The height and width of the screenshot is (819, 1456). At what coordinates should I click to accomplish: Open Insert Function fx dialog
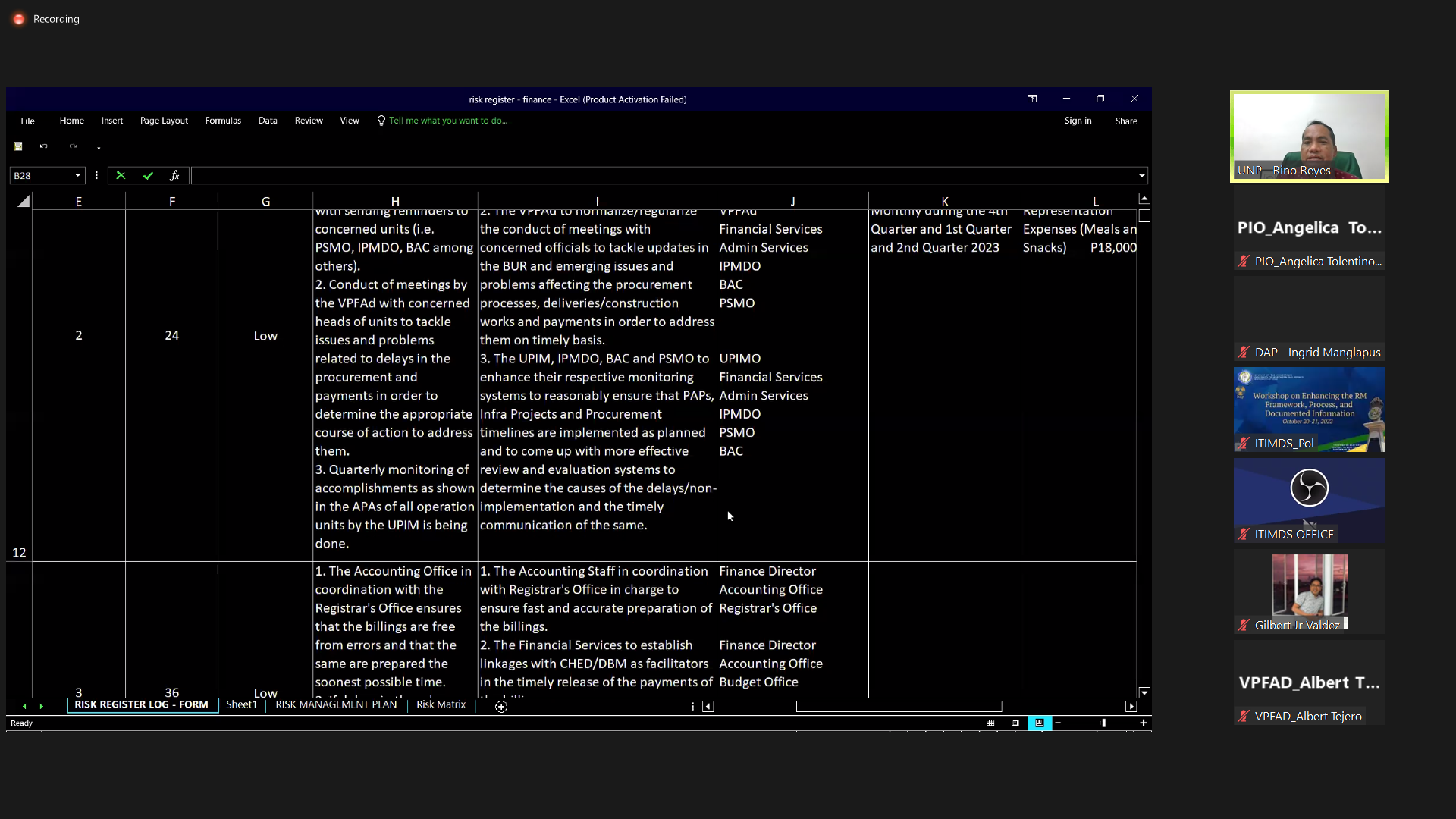174,176
